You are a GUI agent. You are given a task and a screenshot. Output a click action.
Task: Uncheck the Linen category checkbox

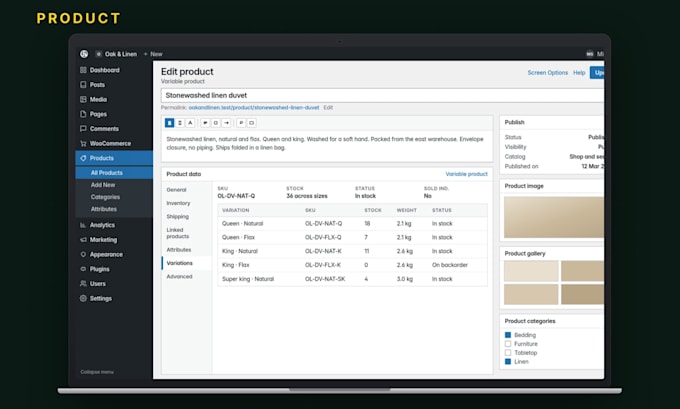(x=508, y=362)
